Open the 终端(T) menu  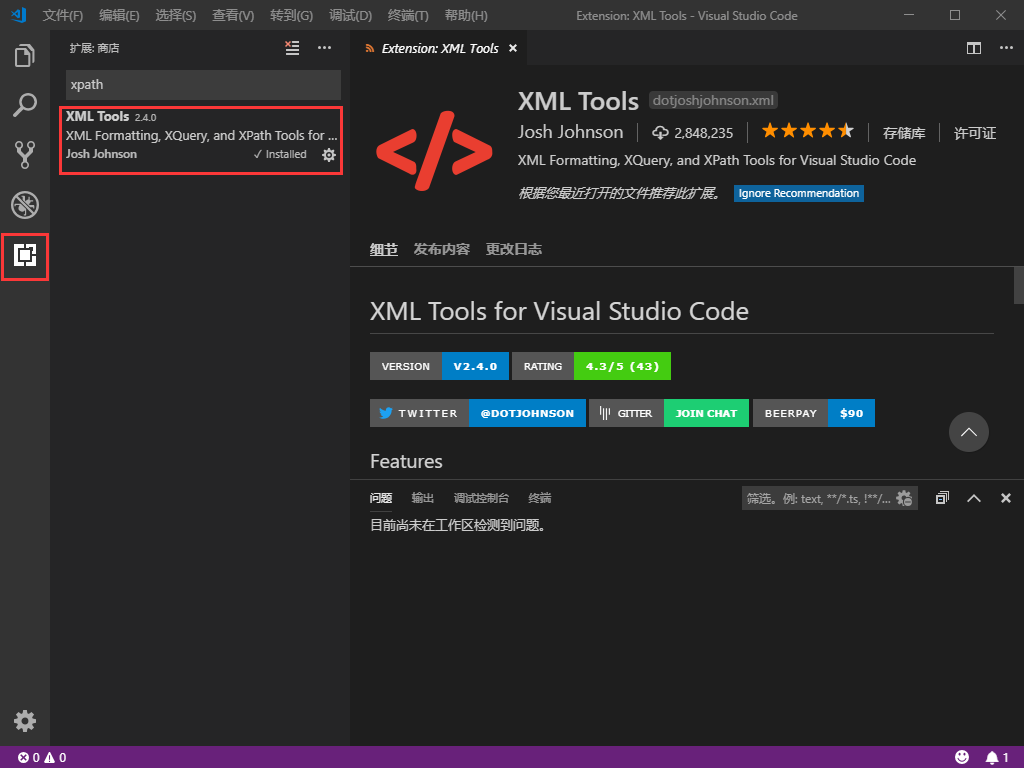(x=408, y=16)
